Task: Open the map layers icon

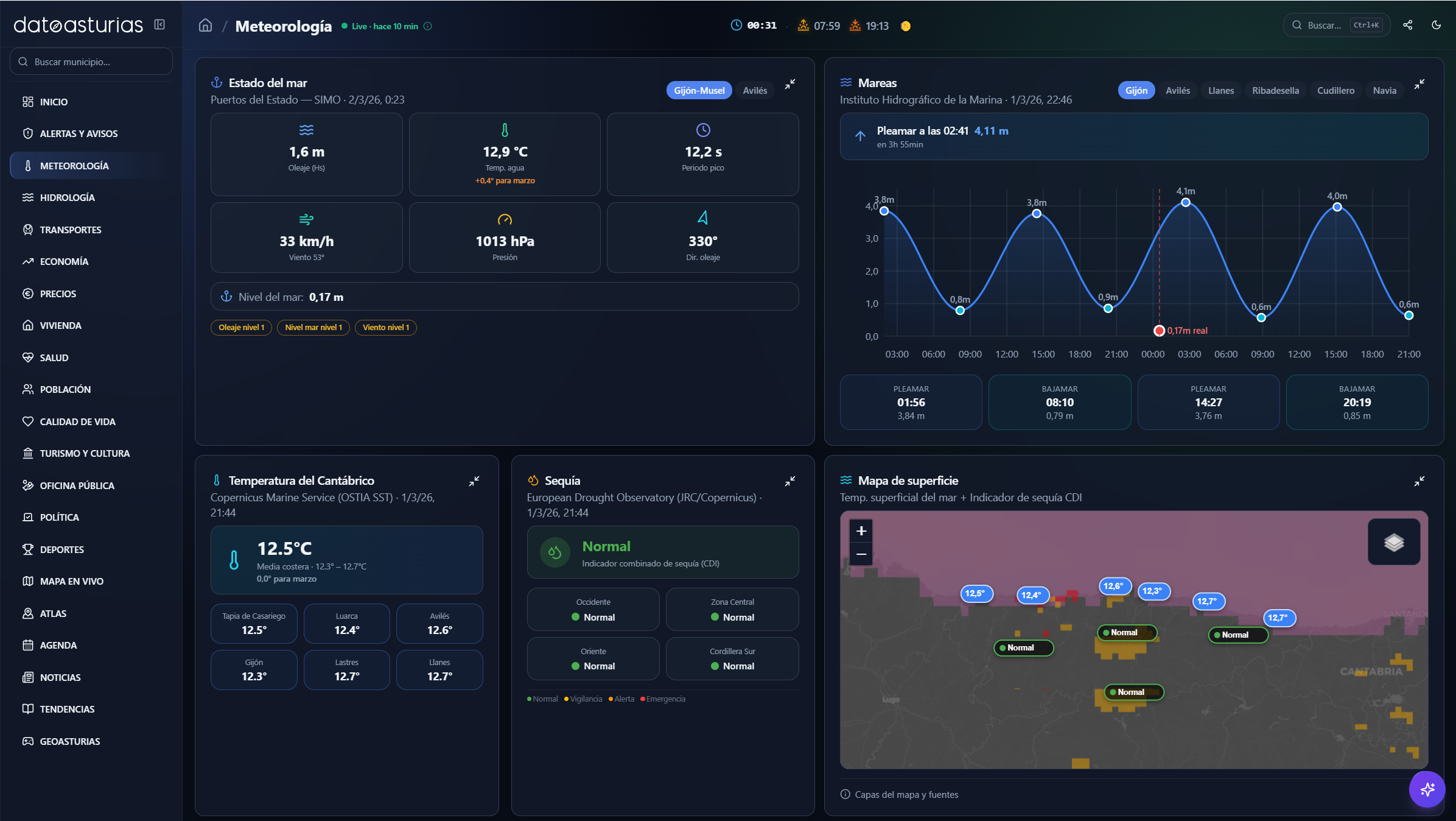Action: tap(1393, 542)
